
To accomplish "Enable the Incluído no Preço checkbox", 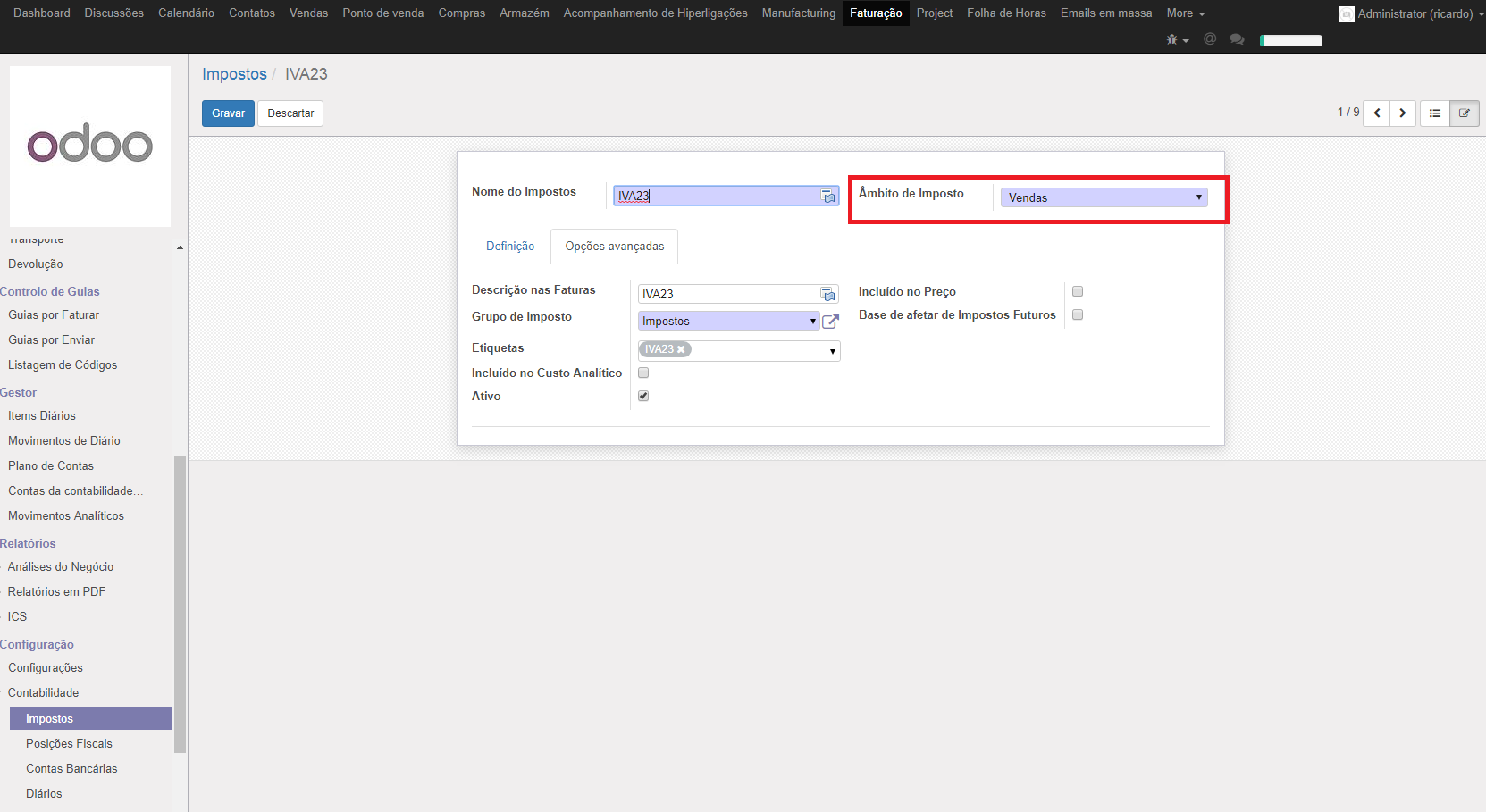I will pos(1078,291).
